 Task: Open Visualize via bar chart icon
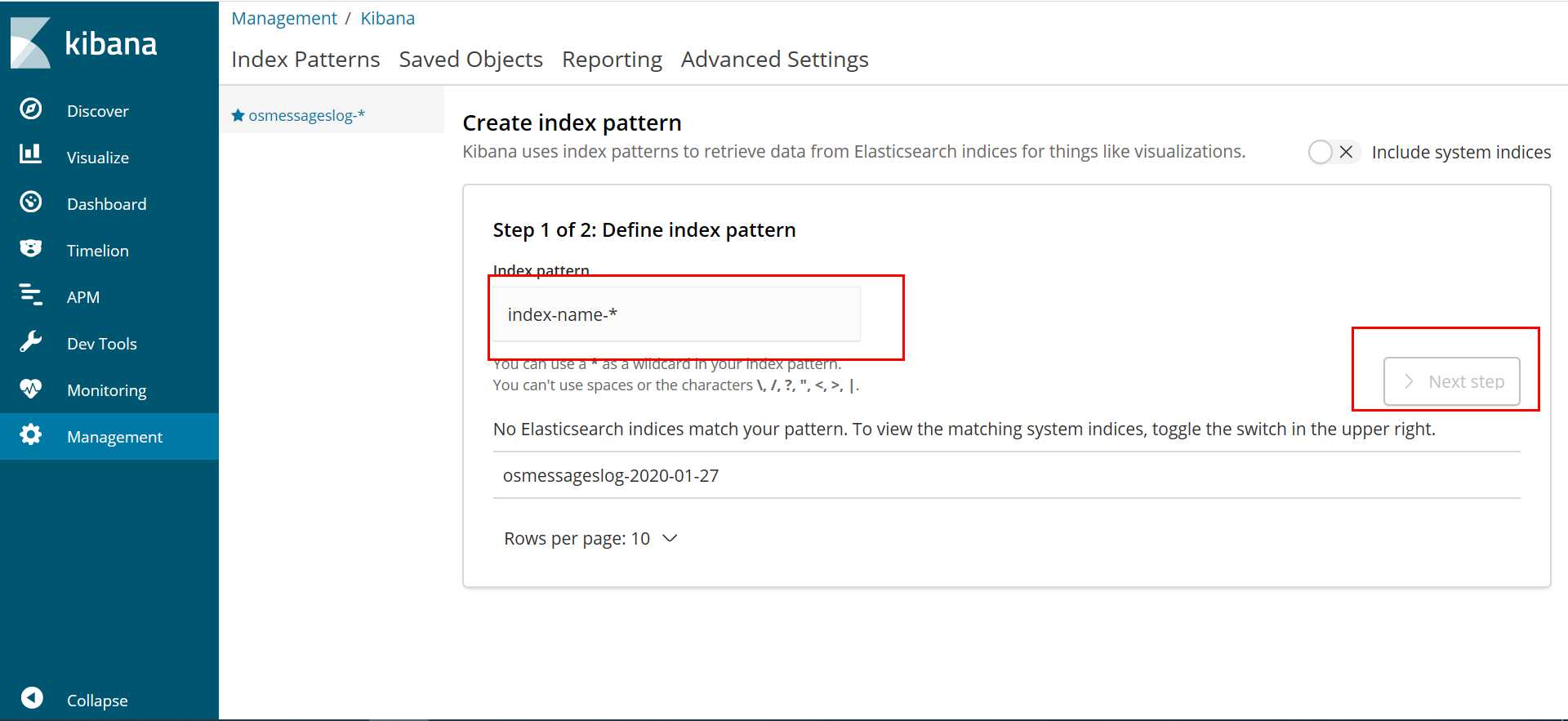click(x=31, y=154)
